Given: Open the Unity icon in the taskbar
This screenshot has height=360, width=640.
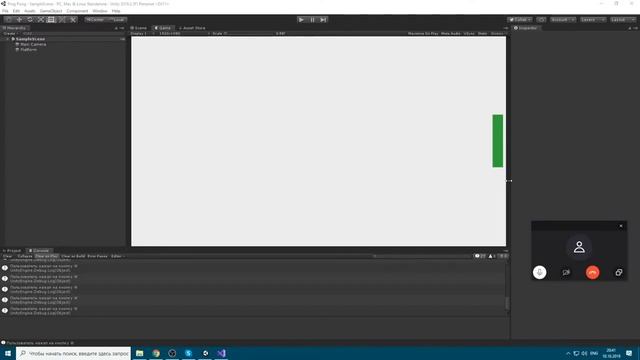Looking at the screenshot, I should pyautogui.click(x=205, y=353).
